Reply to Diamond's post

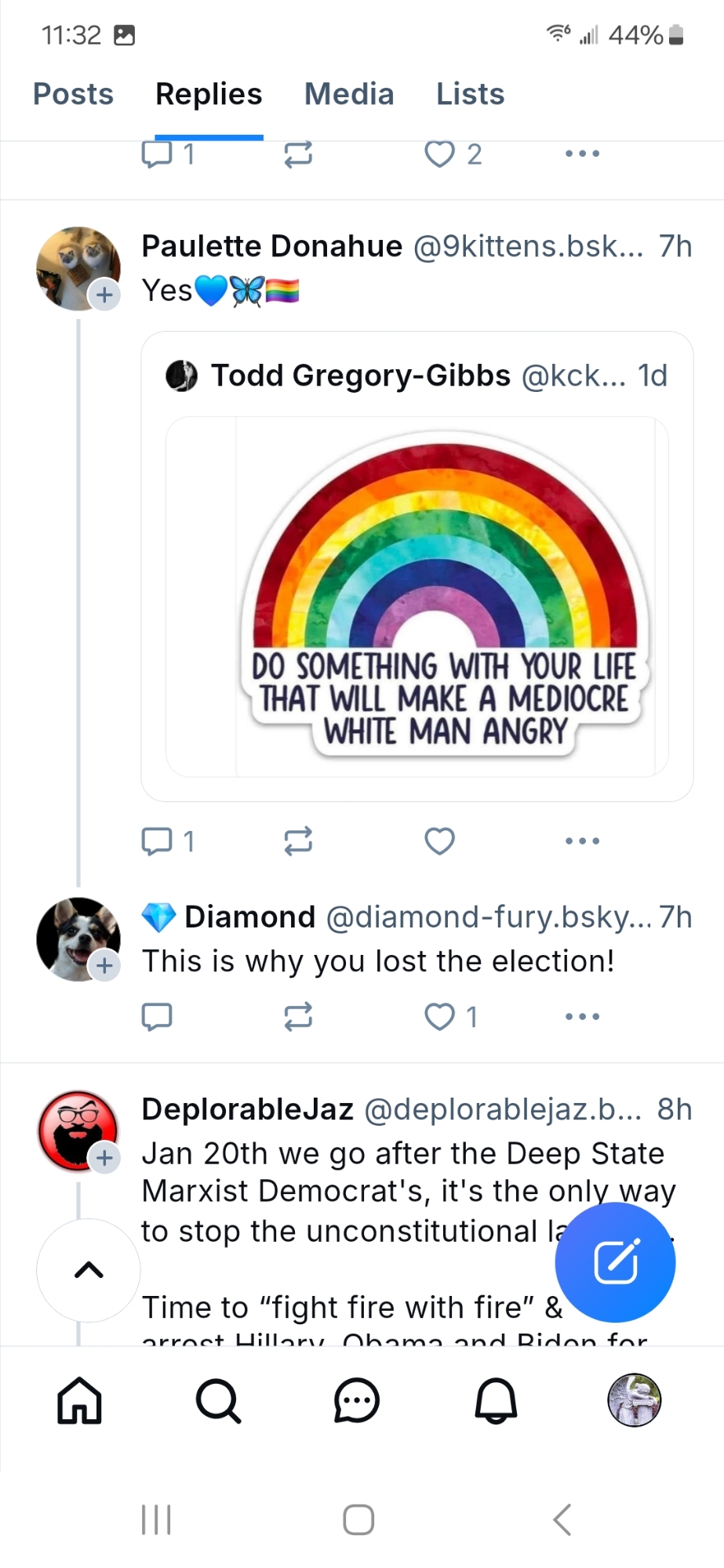pyautogui.click(x=157, y=1017)
